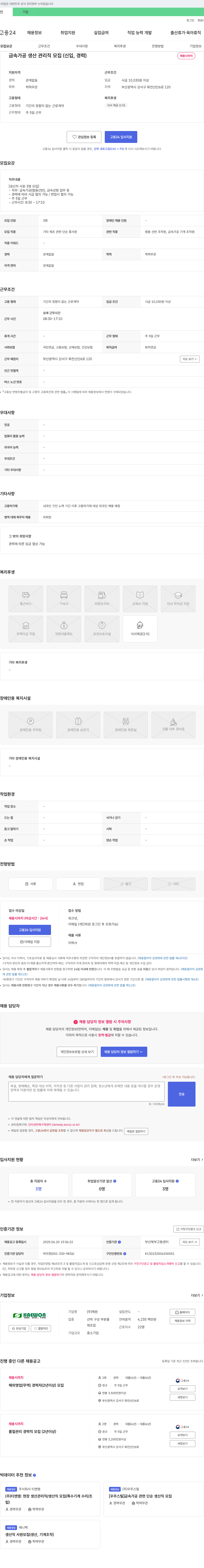Image resolution: width=204 pixels, height=1568 pixels.
Task: Click 요약보기 for the 품질관리 posting
Action: click(x=183, y=1435)
